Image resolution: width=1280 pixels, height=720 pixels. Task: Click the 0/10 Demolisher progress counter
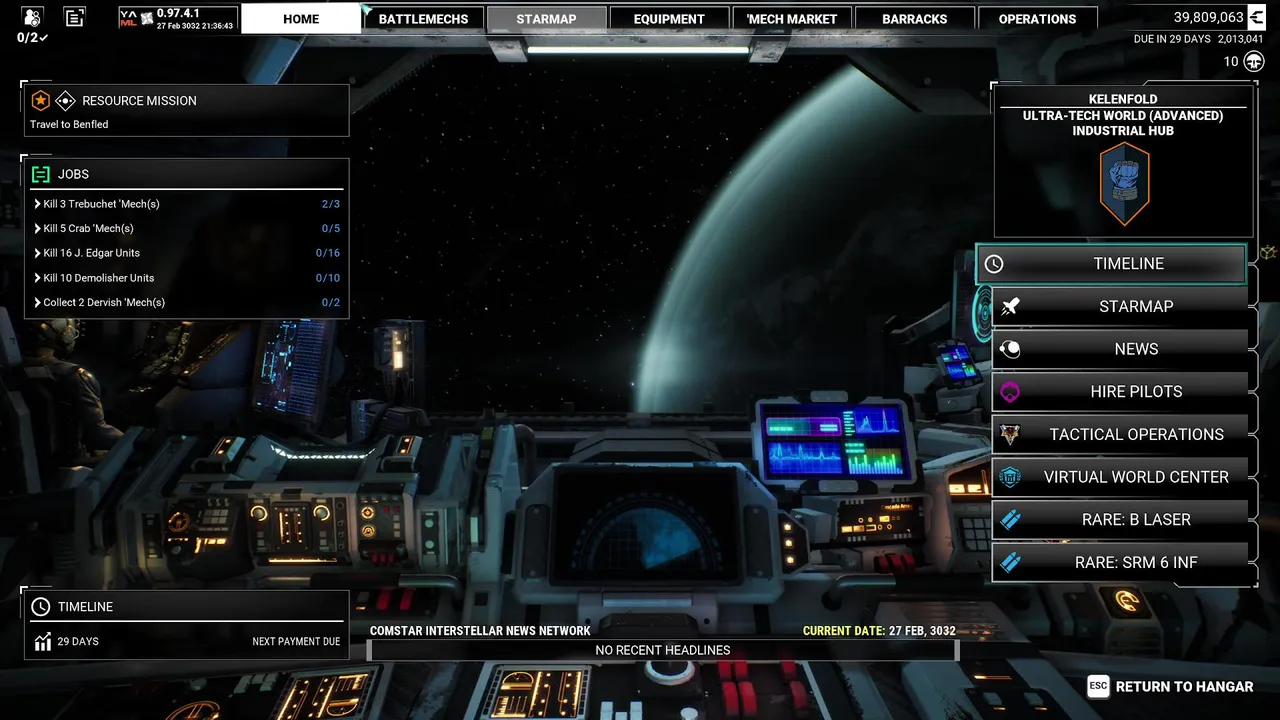328,278
